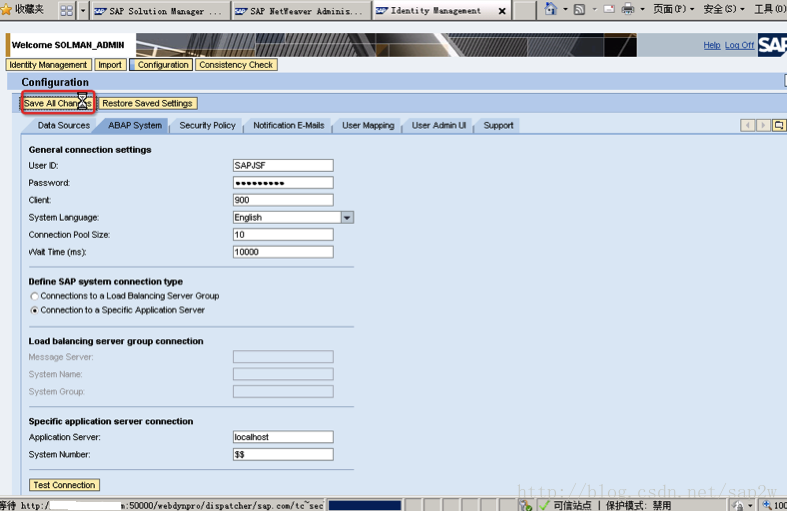The image size is (788, 512).
Task: Select Connection to a Specific Application Server
Action: coord(34,311)
